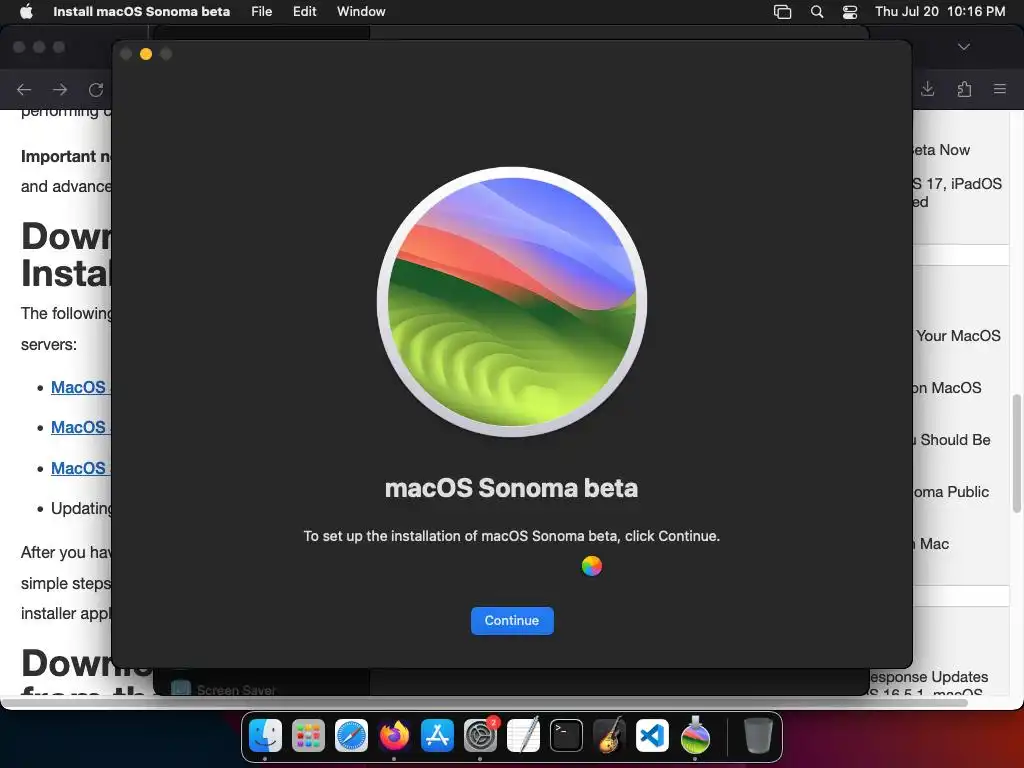Click 'on MacOS' sidebar text in browser
Viewport: 1024px width, 768px height.
click(947, 388)
